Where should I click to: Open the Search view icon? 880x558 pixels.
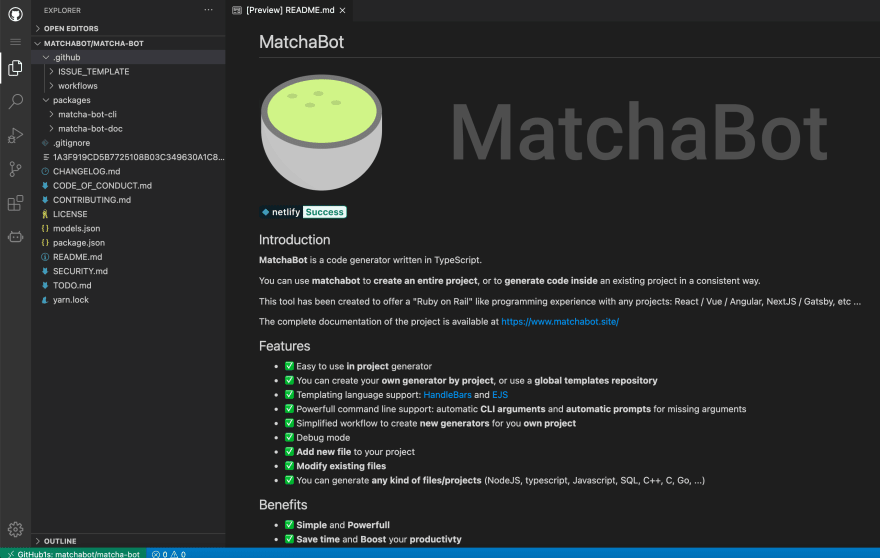pos(15,102)
